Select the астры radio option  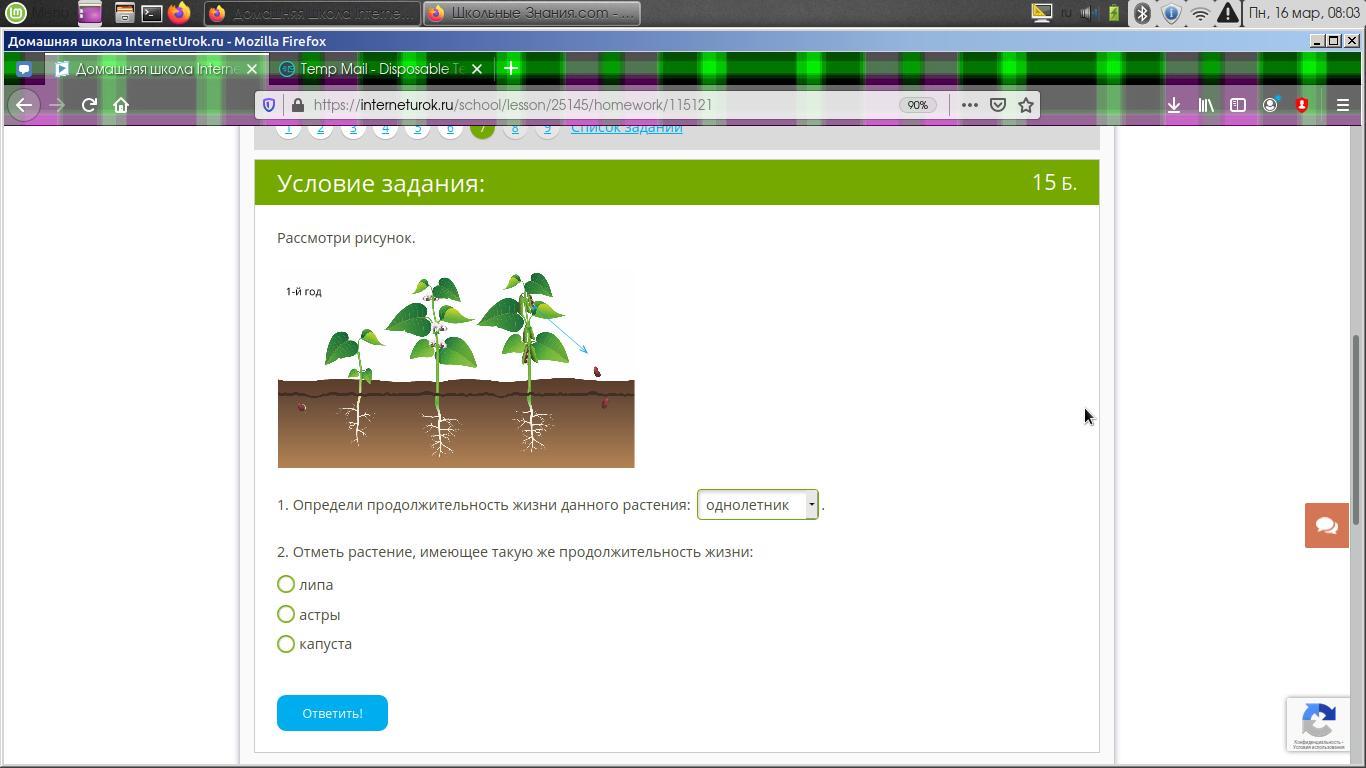click(x=286, y=614)
